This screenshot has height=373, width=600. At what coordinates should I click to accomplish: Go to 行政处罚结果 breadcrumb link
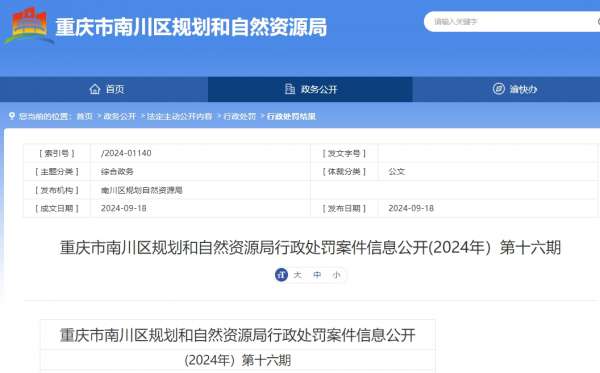pyautogui.click(x=291, y=116)
